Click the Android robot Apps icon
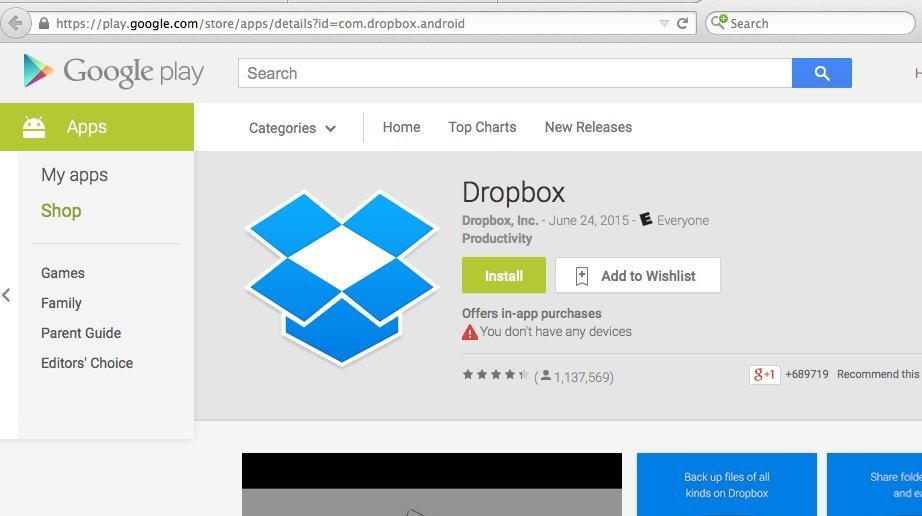 tap(34, 127)
